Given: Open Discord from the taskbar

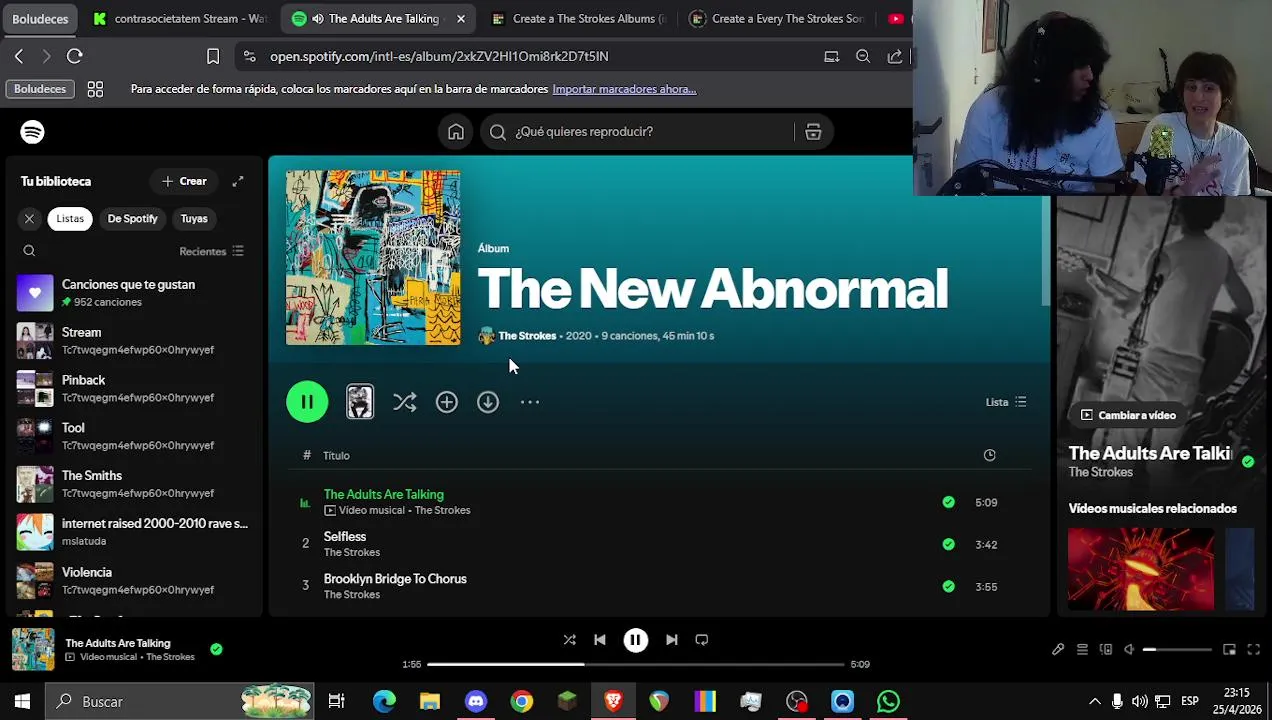Looking at the screenshot, I should click(476, 702).
